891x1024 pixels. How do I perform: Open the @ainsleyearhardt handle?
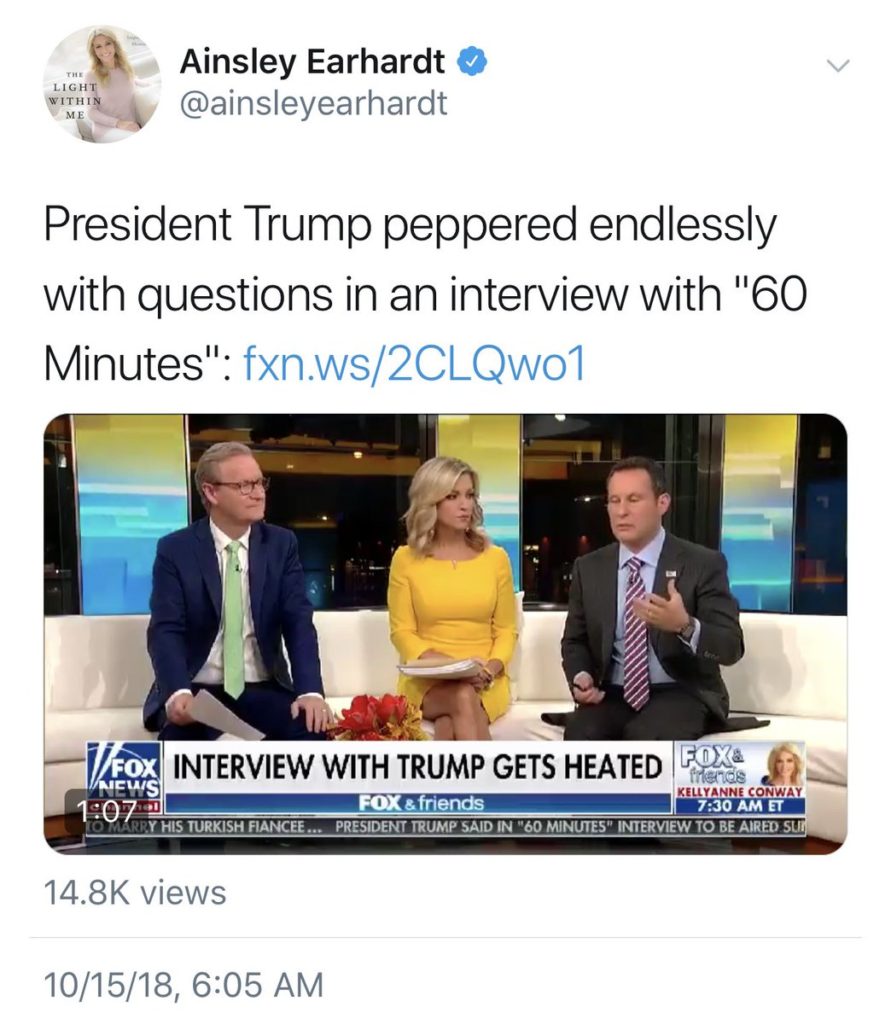click(313, 103)
